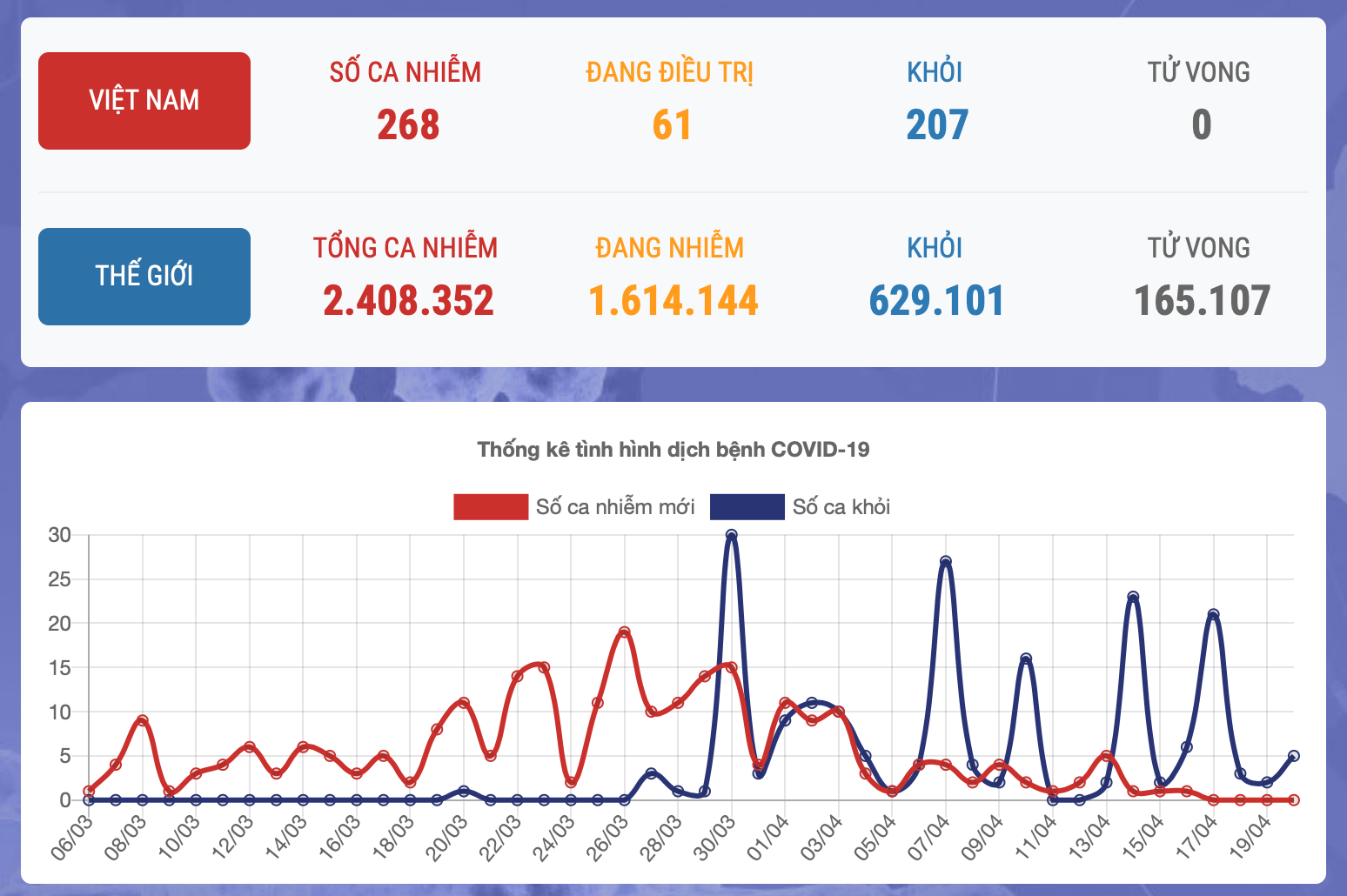The width and height of the screenshot is (1347, 896).
Task: Click the red VIỆT NAM button
Action: click(144, 101)
